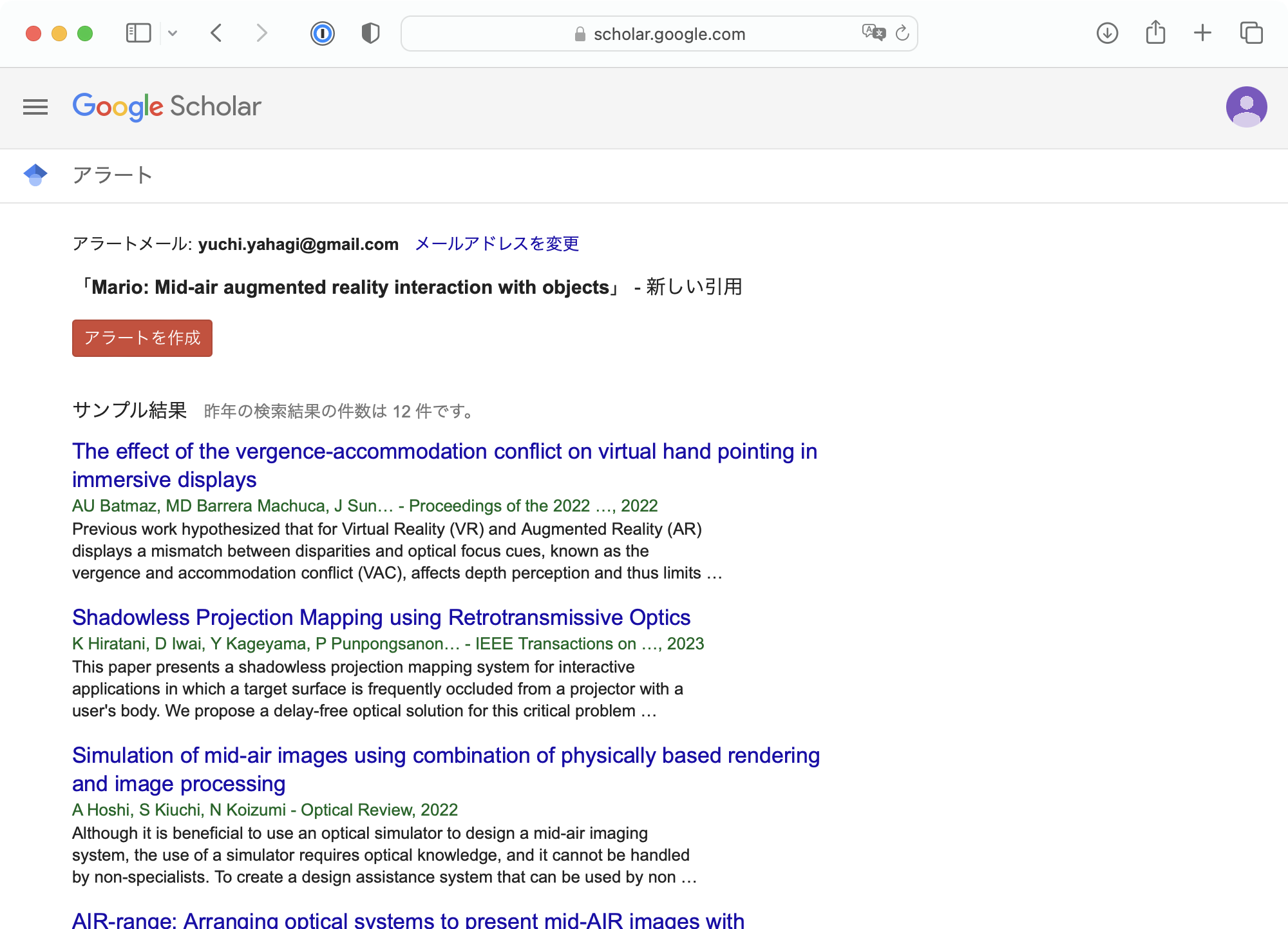
Task: Open the privacy shield report
Action: (x=370, y=33)
